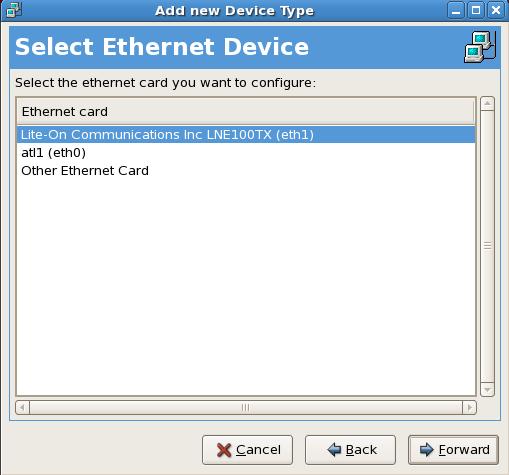Maximize the Add new Device Type window
Viewport: 509px width, 475px height.
click(x=476, y=10)
